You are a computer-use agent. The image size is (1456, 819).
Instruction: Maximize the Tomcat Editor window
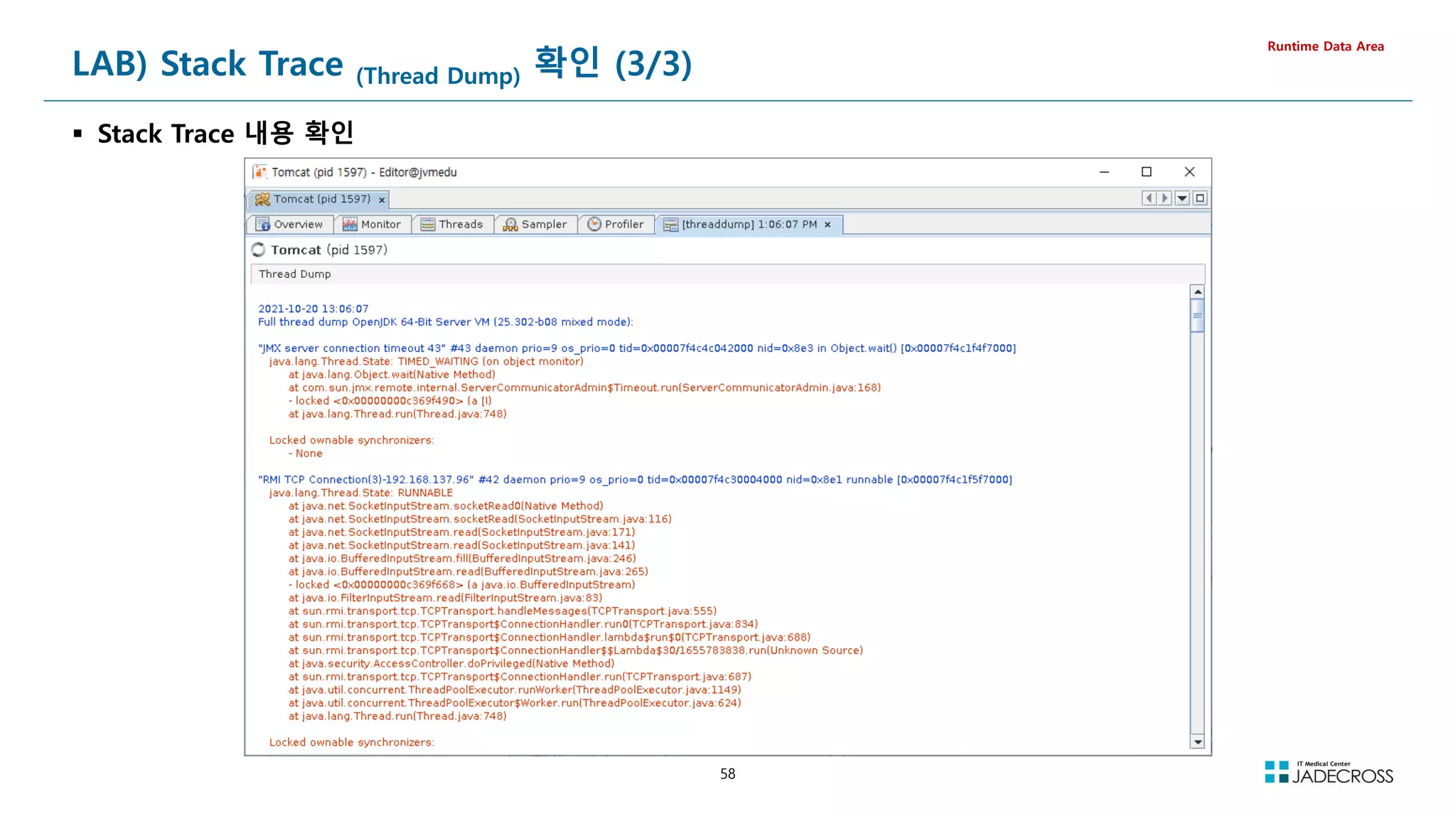[x=1146, y=172]
